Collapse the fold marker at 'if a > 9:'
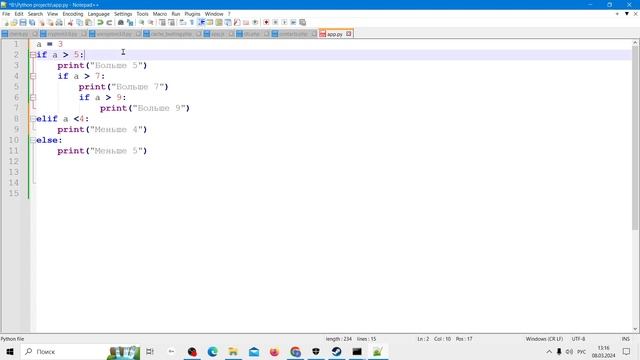 pyautogui.click(x=33, y=97)
